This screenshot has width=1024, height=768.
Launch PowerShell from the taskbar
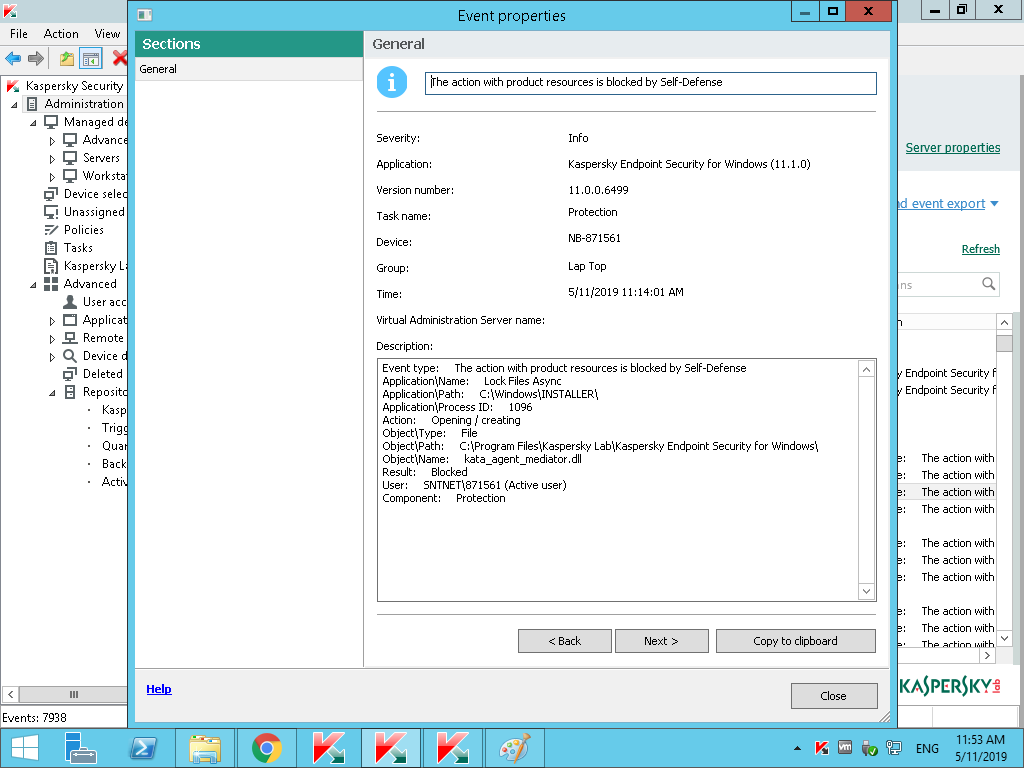143,748
